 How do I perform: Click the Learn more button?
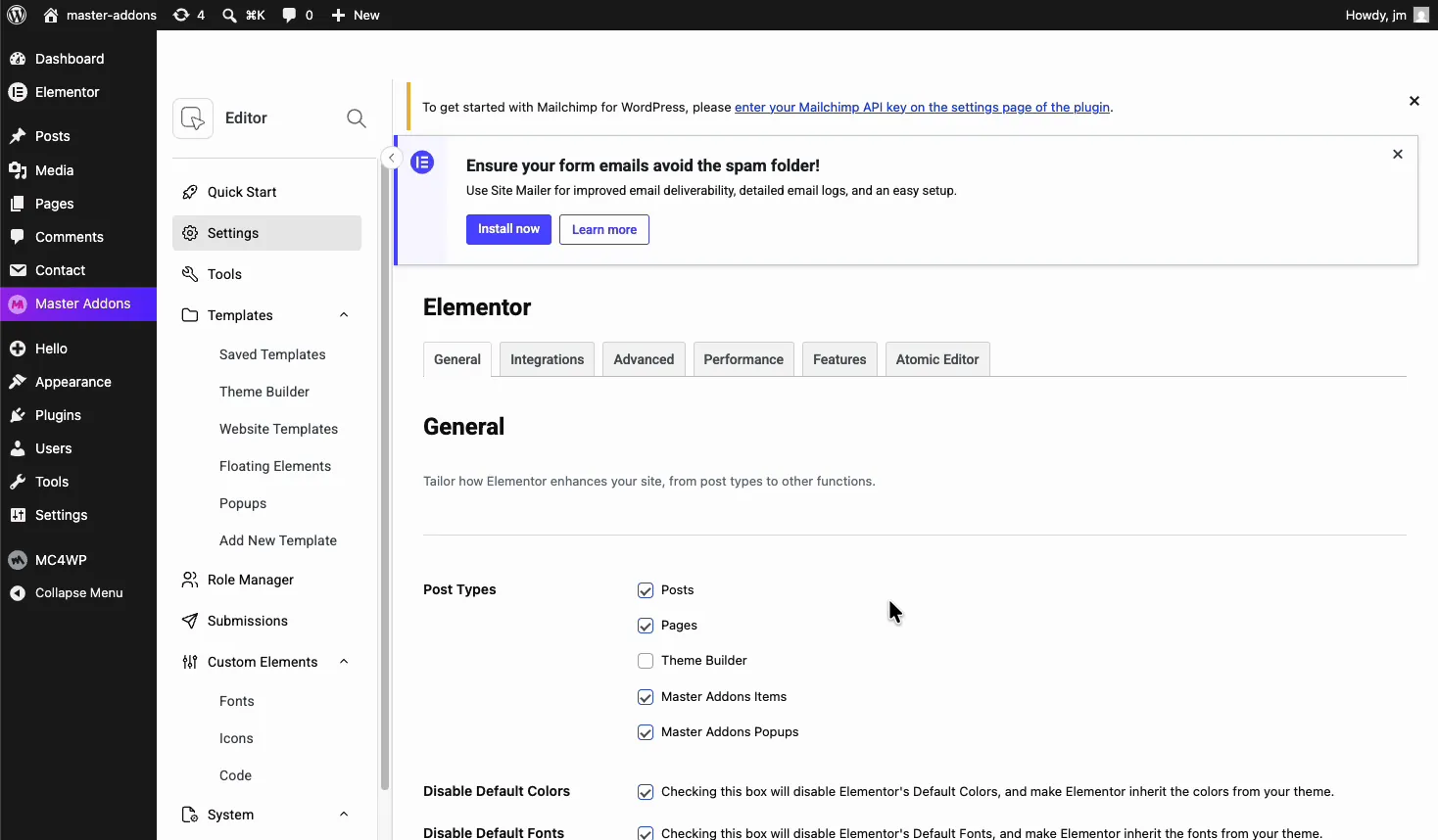[604, 229]
